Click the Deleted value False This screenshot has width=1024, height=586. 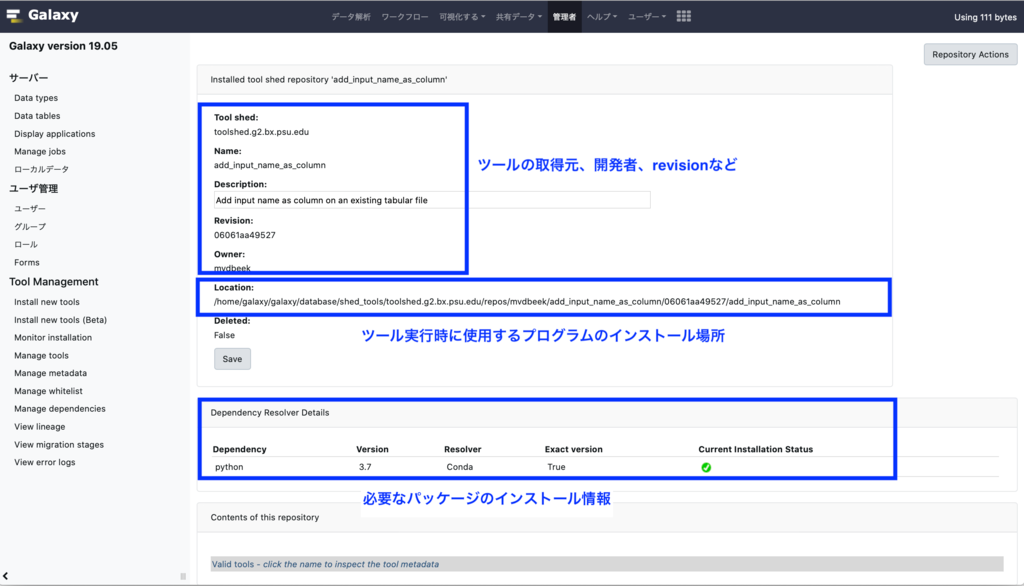(x=224, y=335)
